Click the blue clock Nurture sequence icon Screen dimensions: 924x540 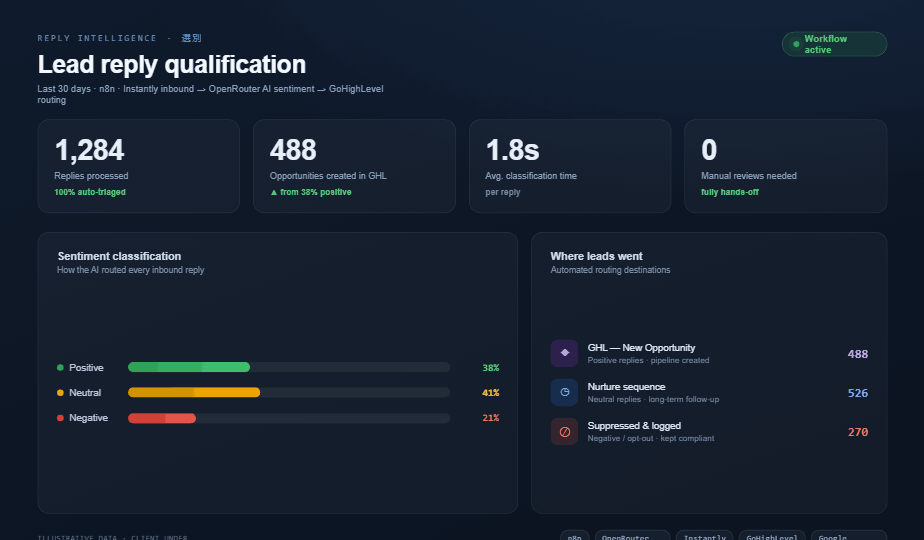(x=565, y=392)
